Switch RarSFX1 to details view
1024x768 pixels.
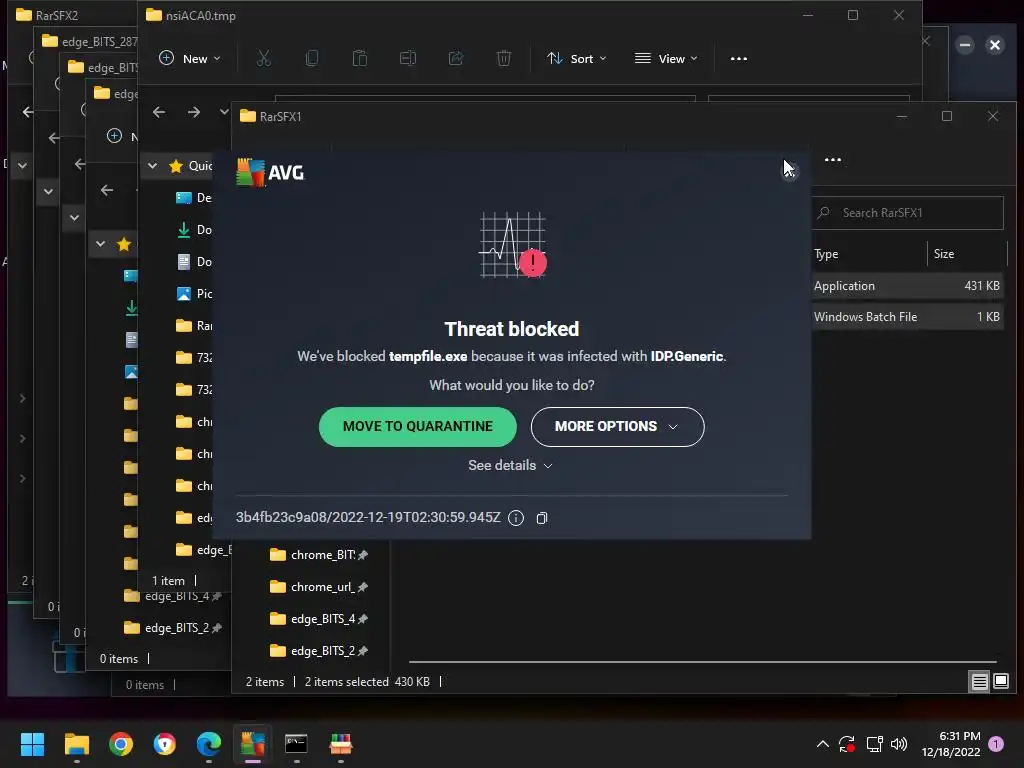[980, 682]
